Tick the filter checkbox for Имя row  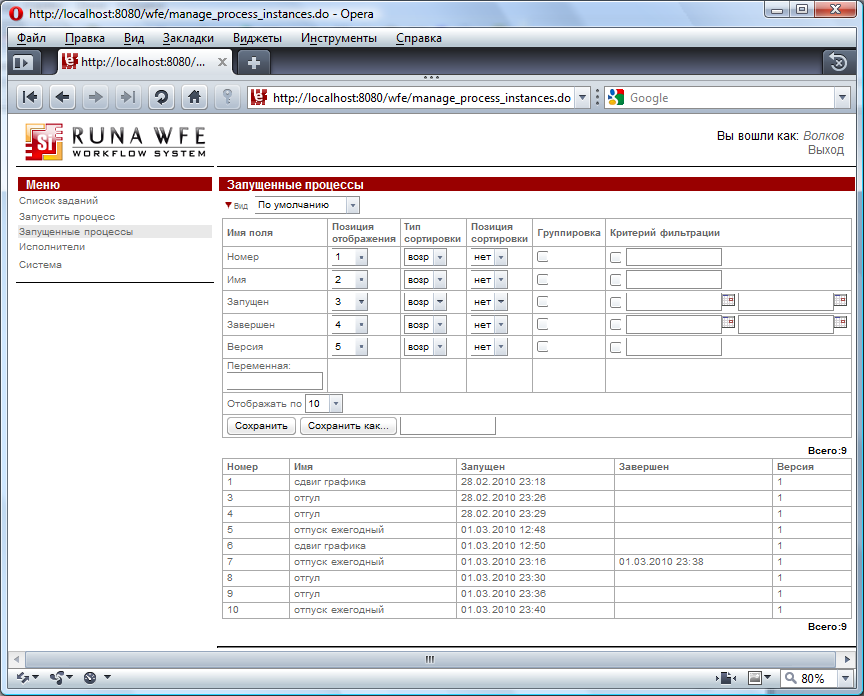[x=616, y=280]
